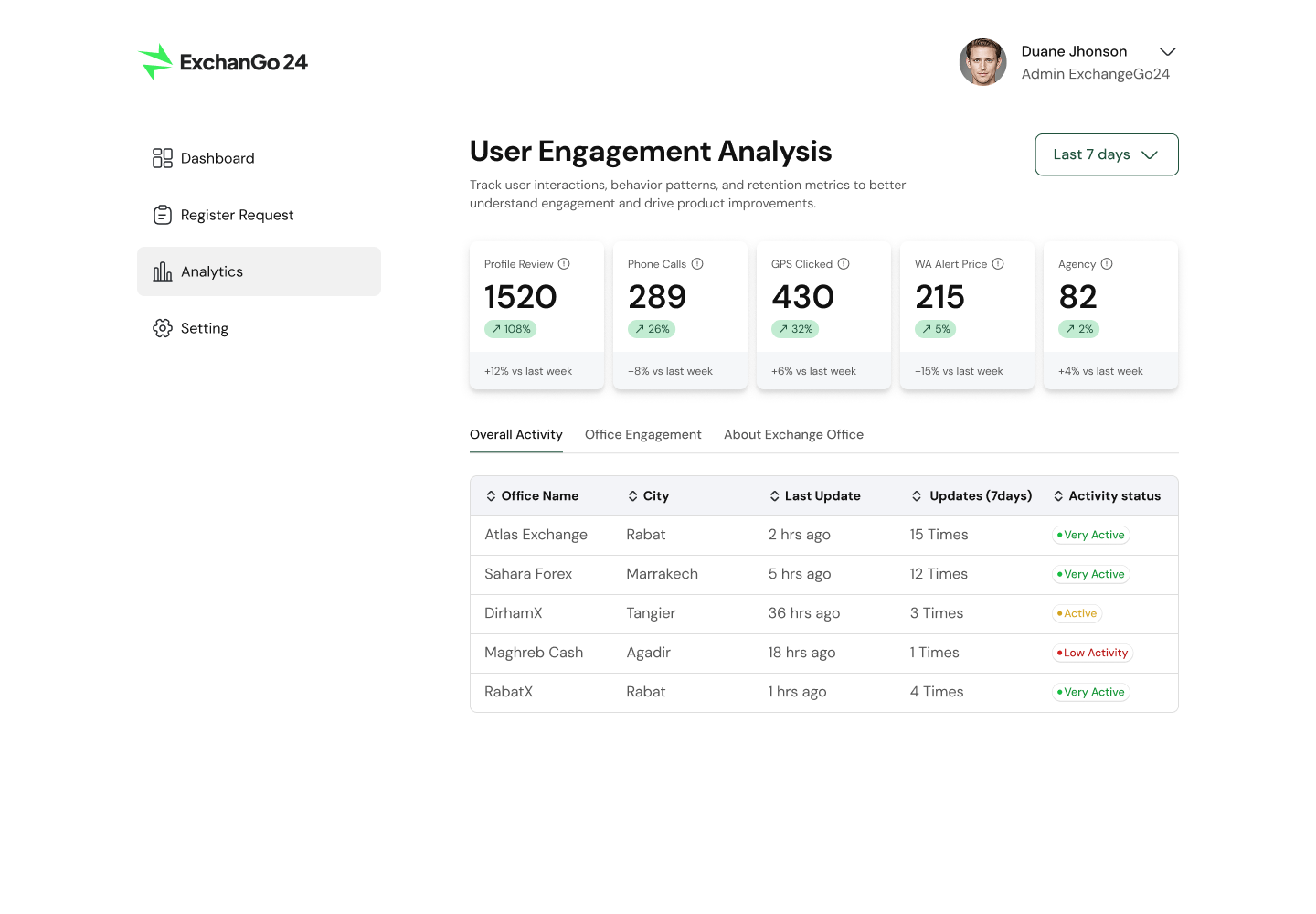Screen dimensions: 1316x914
Task: Expand the user account chevron menu
Action: click(1167, 52)
